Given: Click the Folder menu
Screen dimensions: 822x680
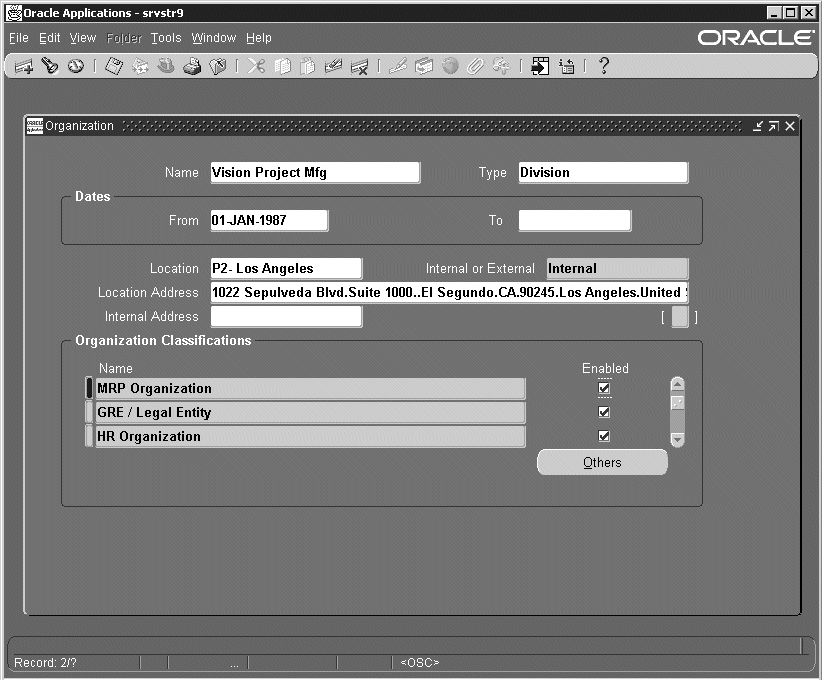Looking at the screenshot, I should [124, 38].
